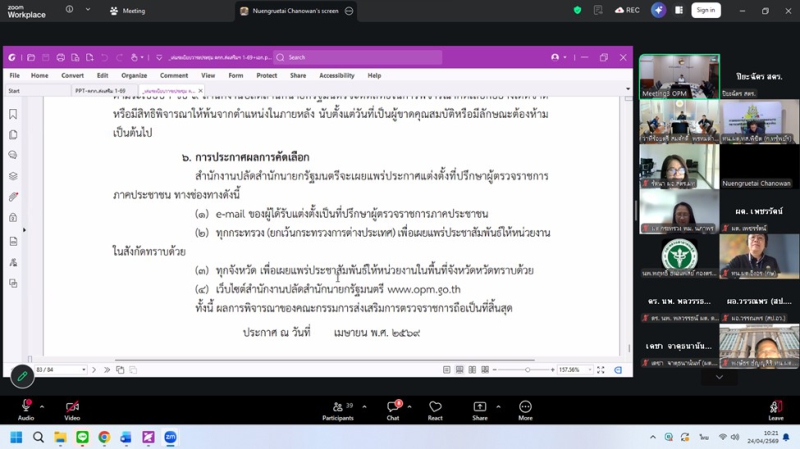Switch to the Meeting tab

click(x=128, y=11)
